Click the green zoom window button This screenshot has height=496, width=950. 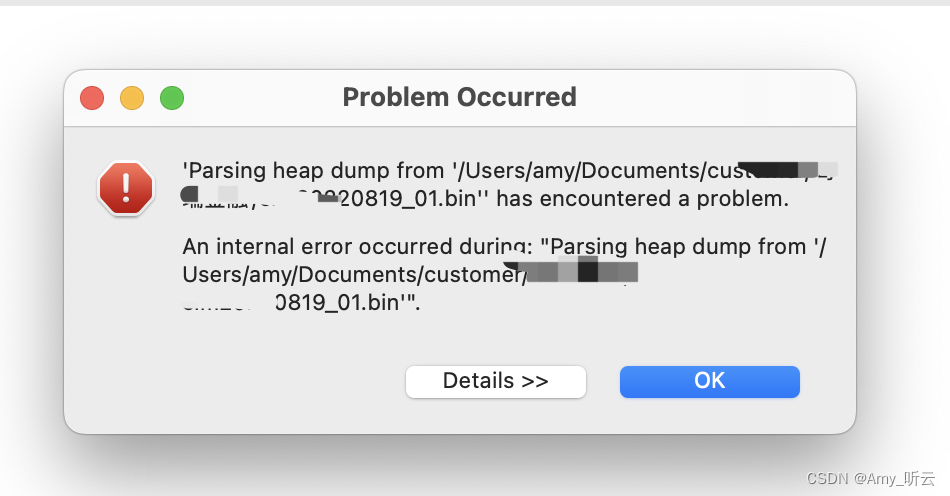click(172, 98)
